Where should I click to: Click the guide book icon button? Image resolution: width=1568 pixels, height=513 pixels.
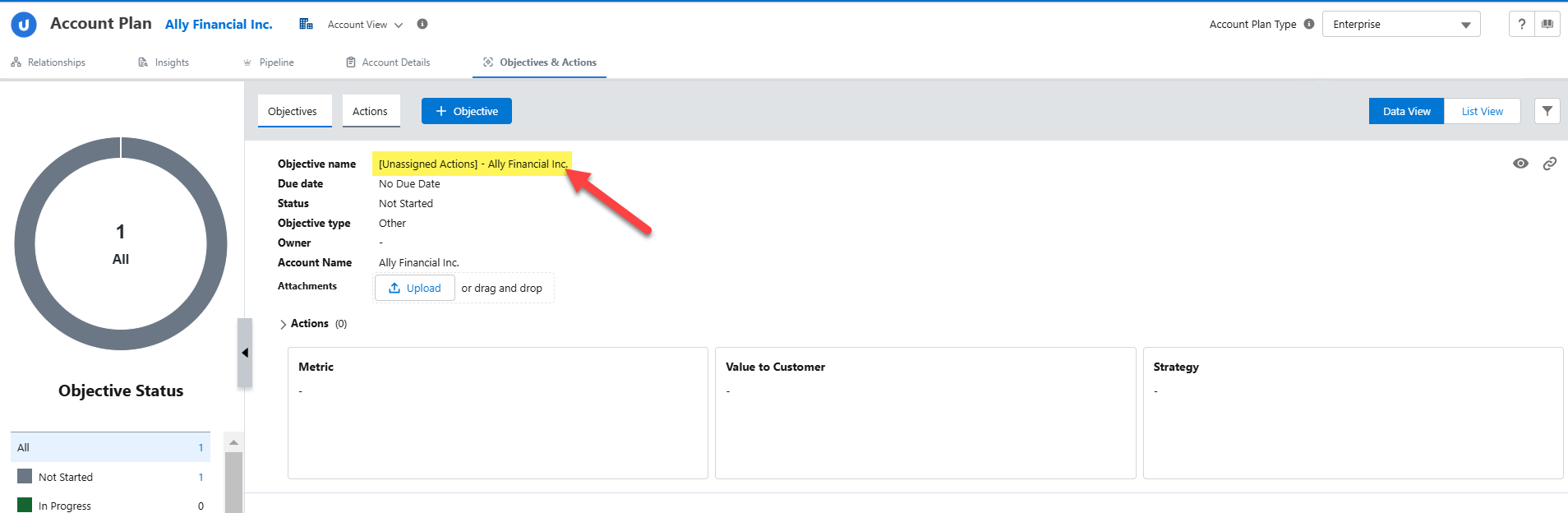point(1547,24)
